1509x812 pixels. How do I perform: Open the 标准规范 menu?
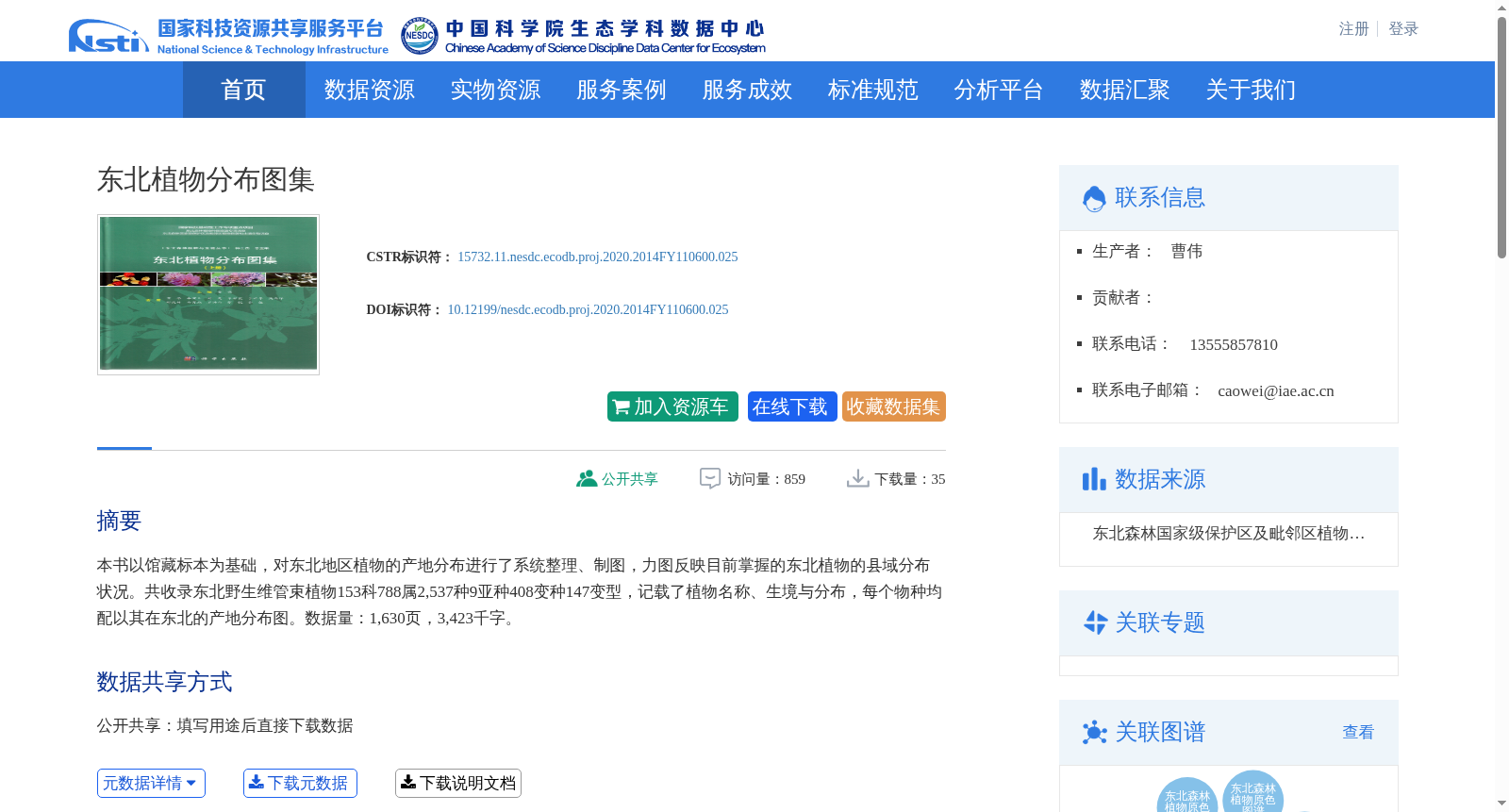pyautogui.click(x=873, y=90)
